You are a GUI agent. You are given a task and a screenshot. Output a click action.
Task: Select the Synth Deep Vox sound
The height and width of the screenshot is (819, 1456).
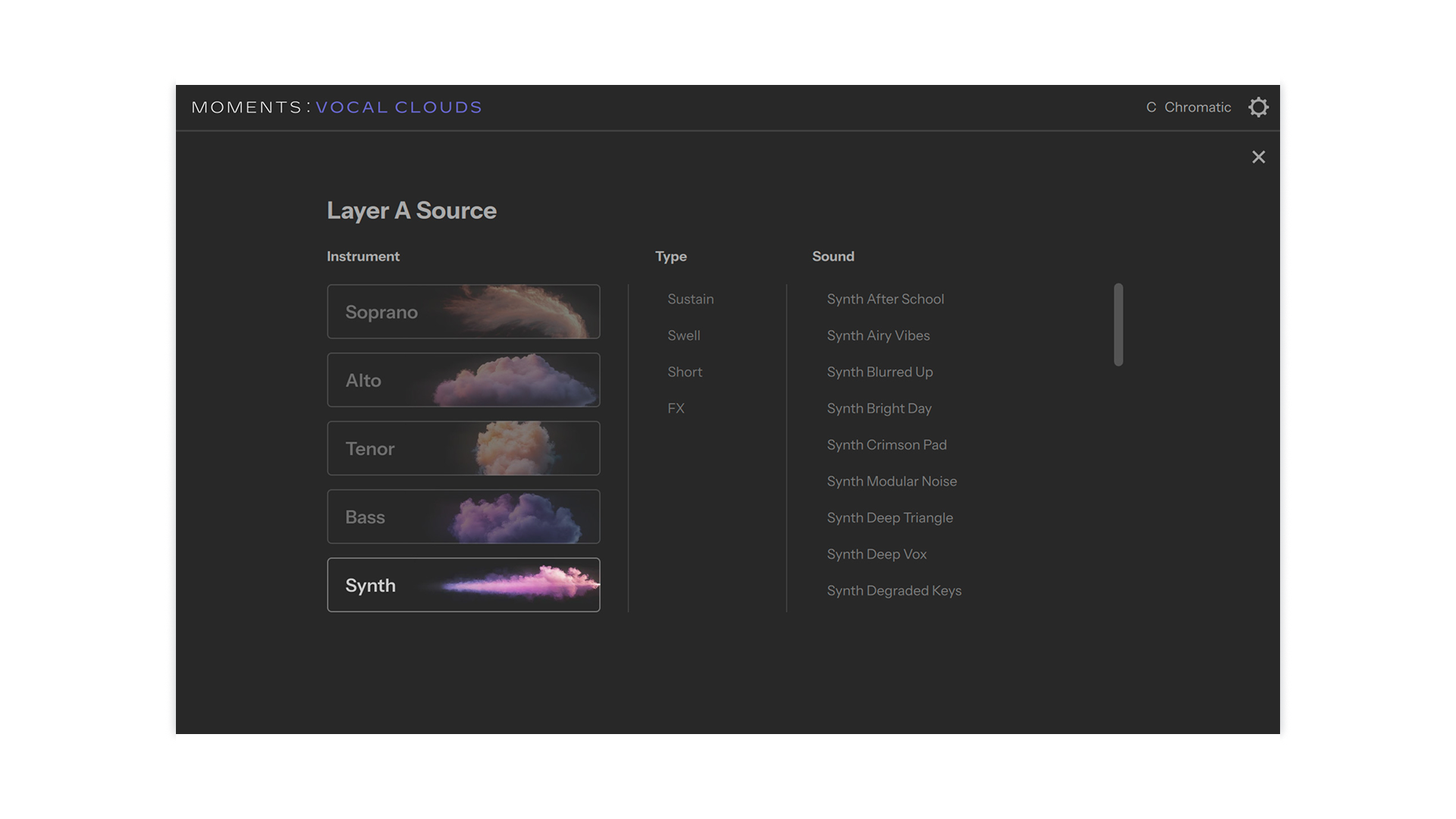tap(877, 554)
